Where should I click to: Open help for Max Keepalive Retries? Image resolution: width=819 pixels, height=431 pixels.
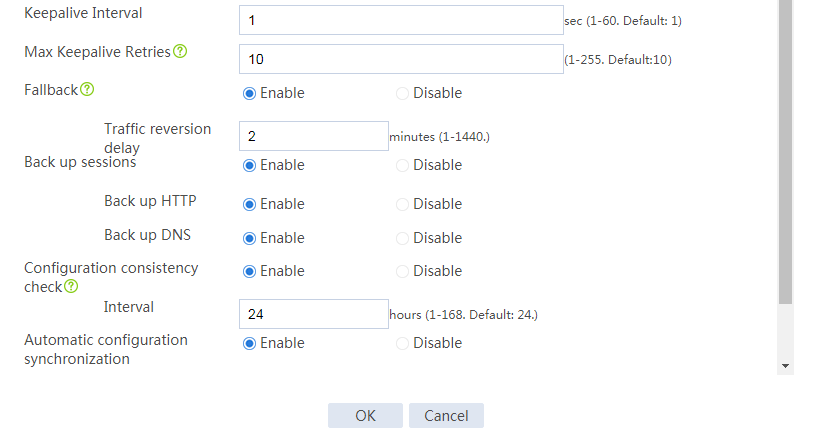click(x=180, y=51)
